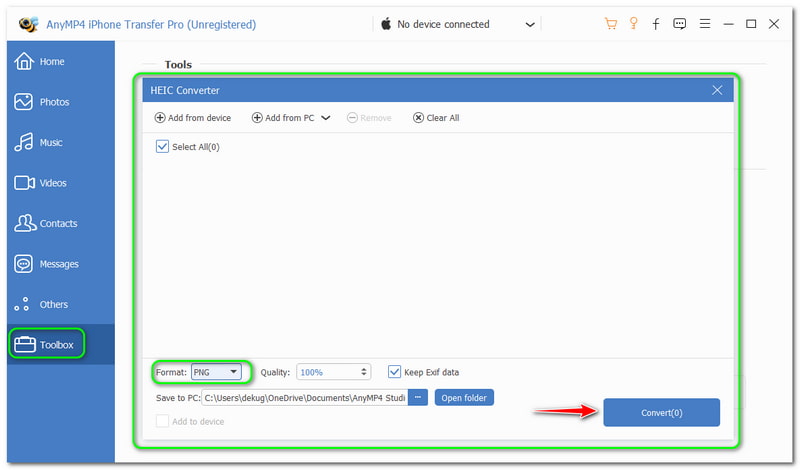The height and width of the screenshot is (470, 800).
Task: Expand the No device connected dropdown
Action: (x=530, y=24)
